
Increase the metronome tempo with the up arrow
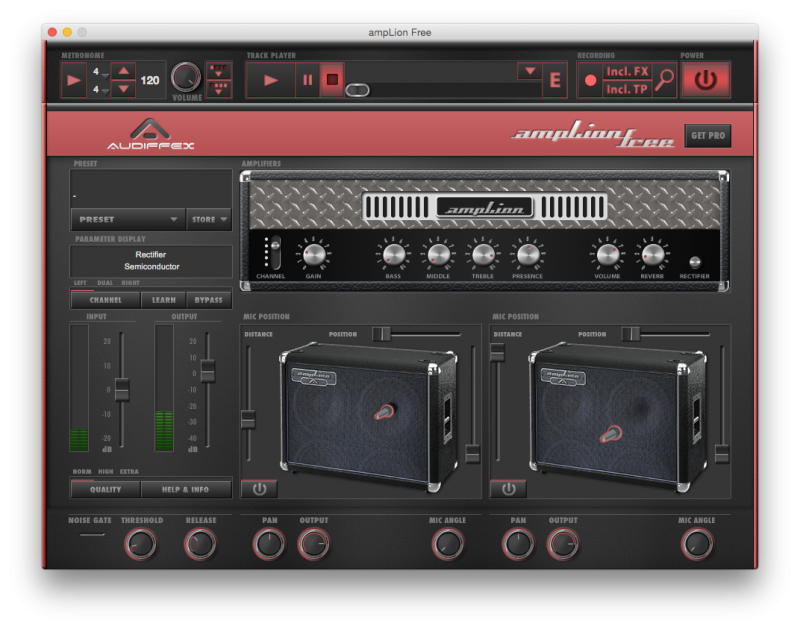(123, 70)
